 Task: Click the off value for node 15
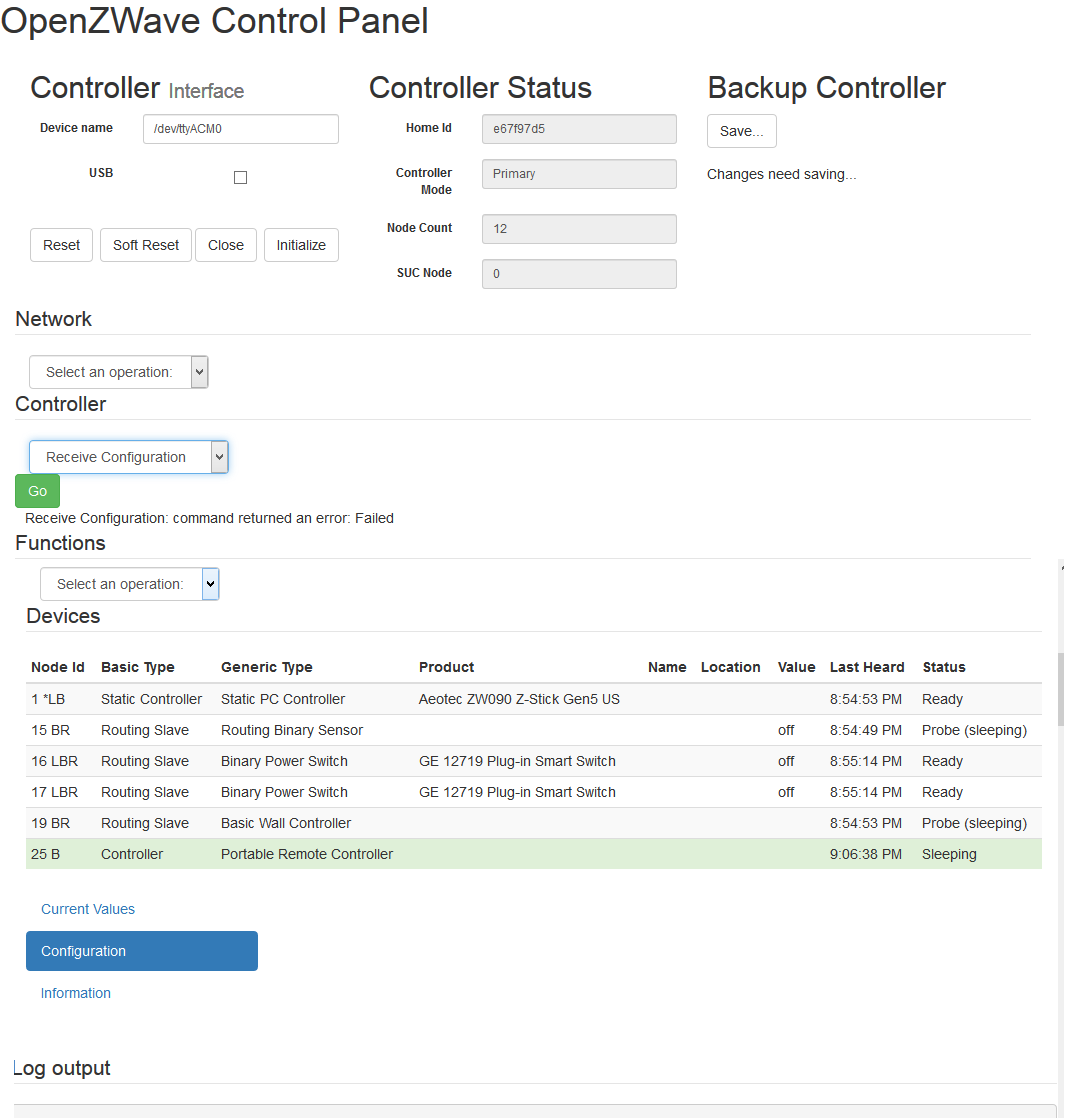click(786, 729)
